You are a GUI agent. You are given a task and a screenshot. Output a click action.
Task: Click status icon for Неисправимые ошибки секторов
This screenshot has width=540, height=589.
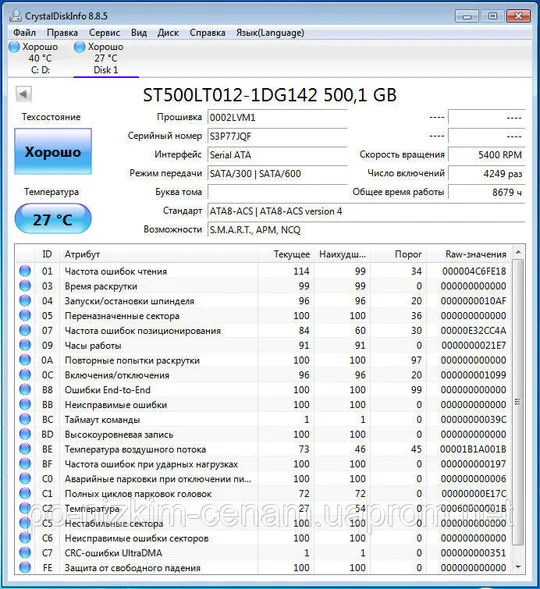point(25,538)
